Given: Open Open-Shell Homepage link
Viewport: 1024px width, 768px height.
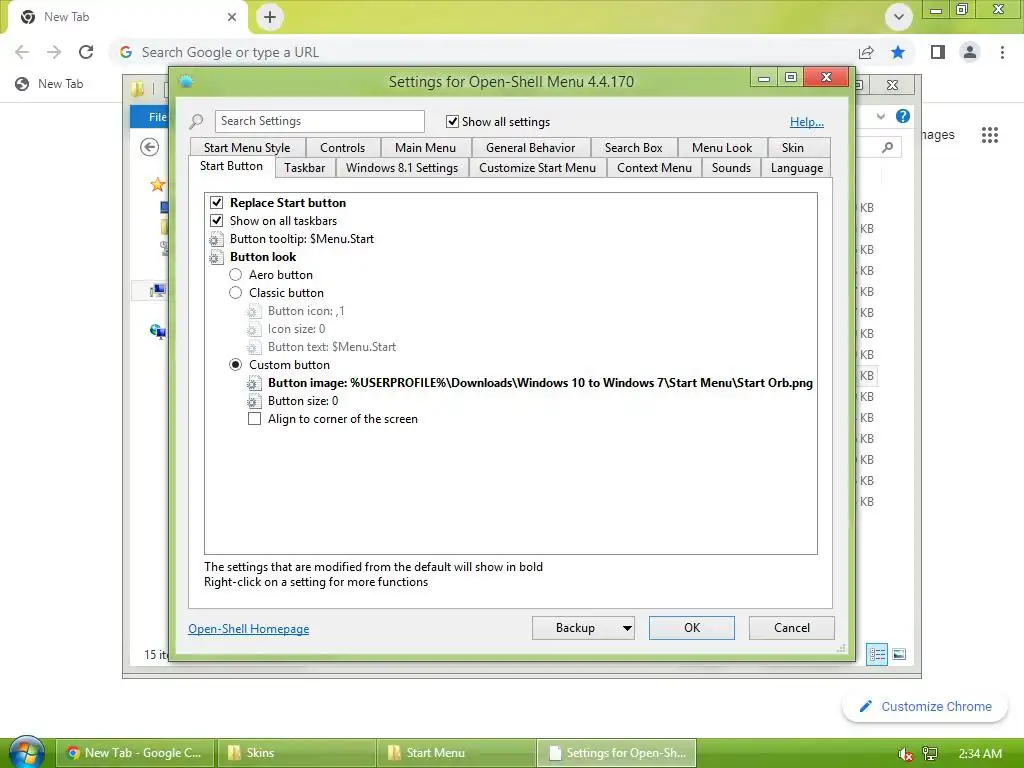Looking at the screenshot, I should 248,629.
